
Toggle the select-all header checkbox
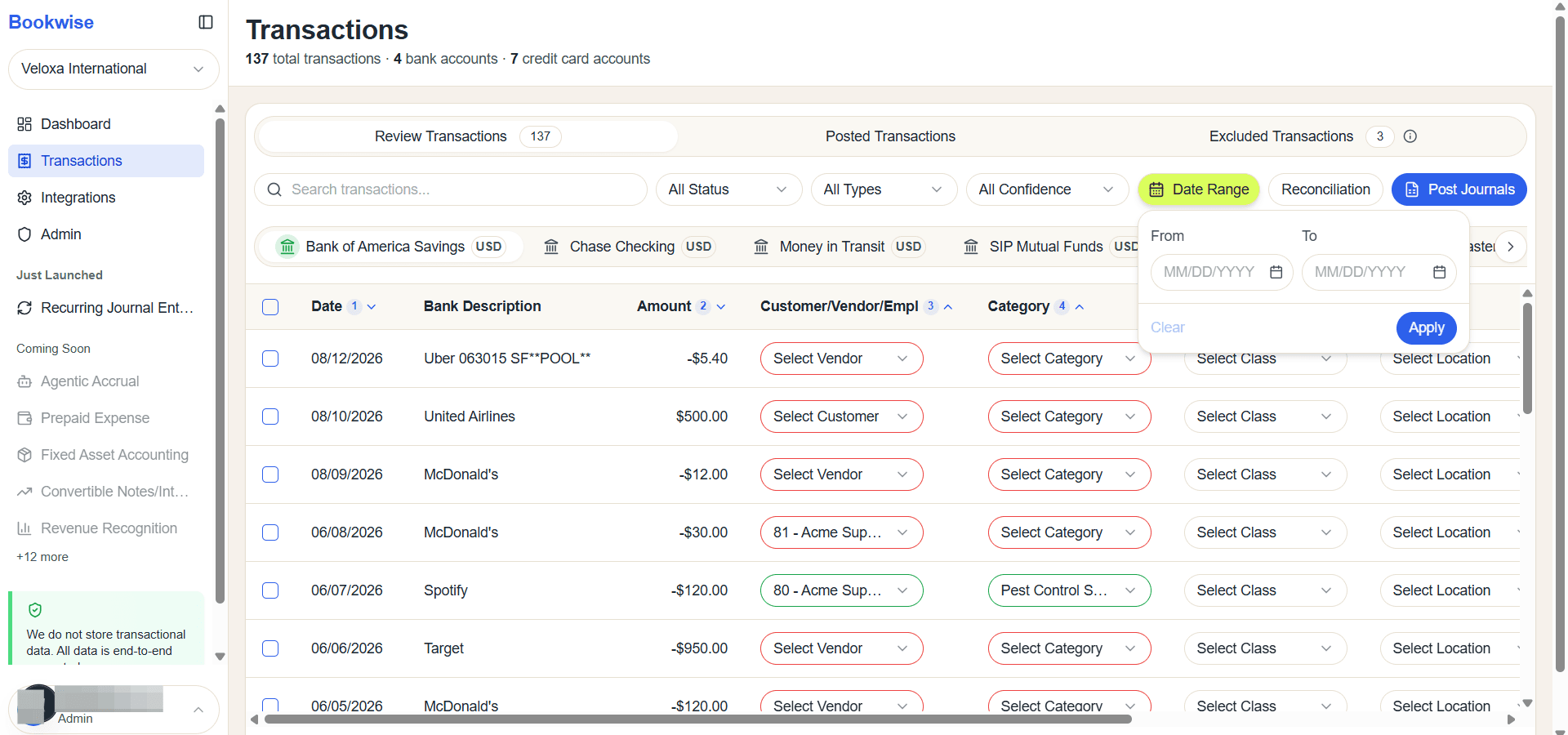[270, 307]
